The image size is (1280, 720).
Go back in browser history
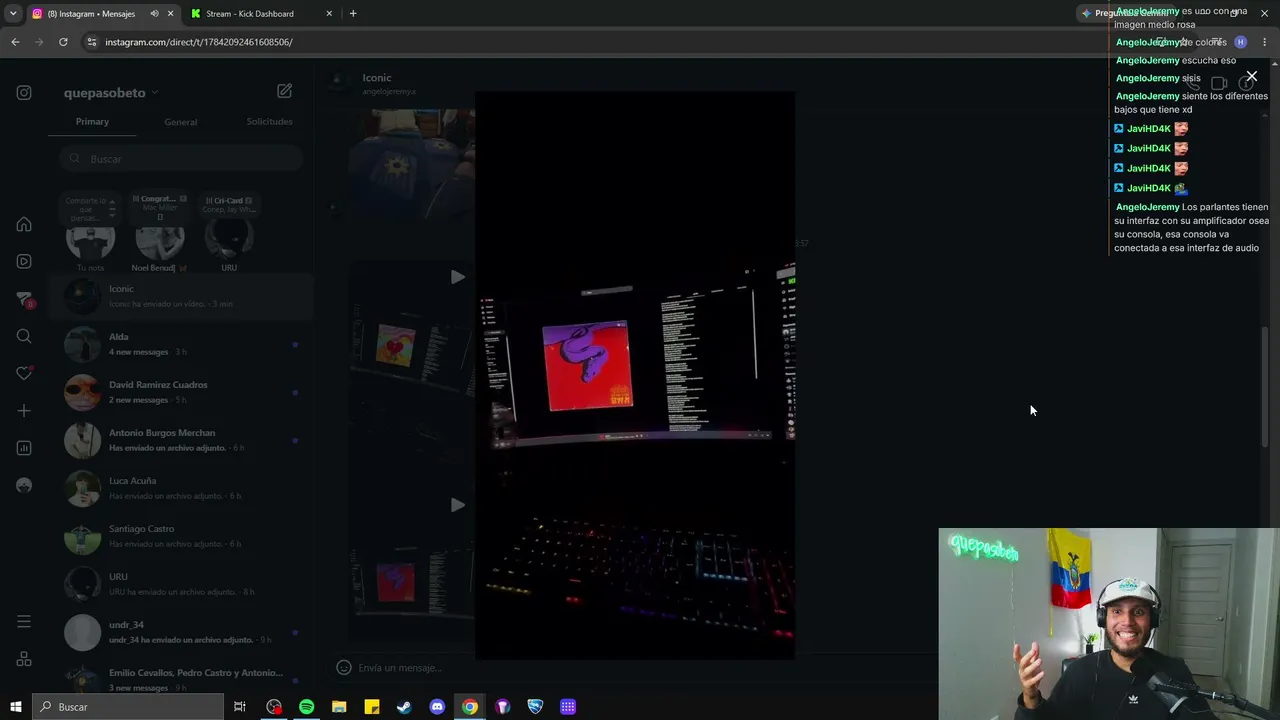[x=15, y=42]
